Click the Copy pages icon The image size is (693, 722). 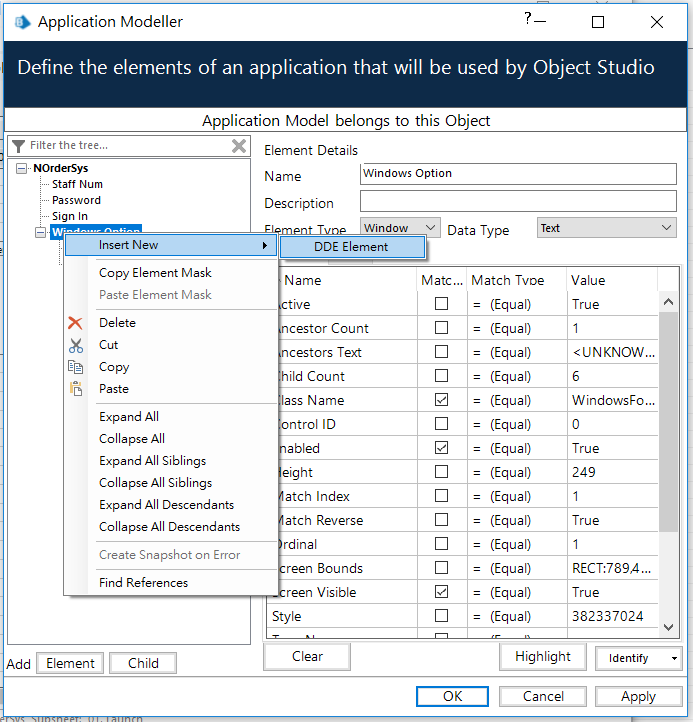76,367
